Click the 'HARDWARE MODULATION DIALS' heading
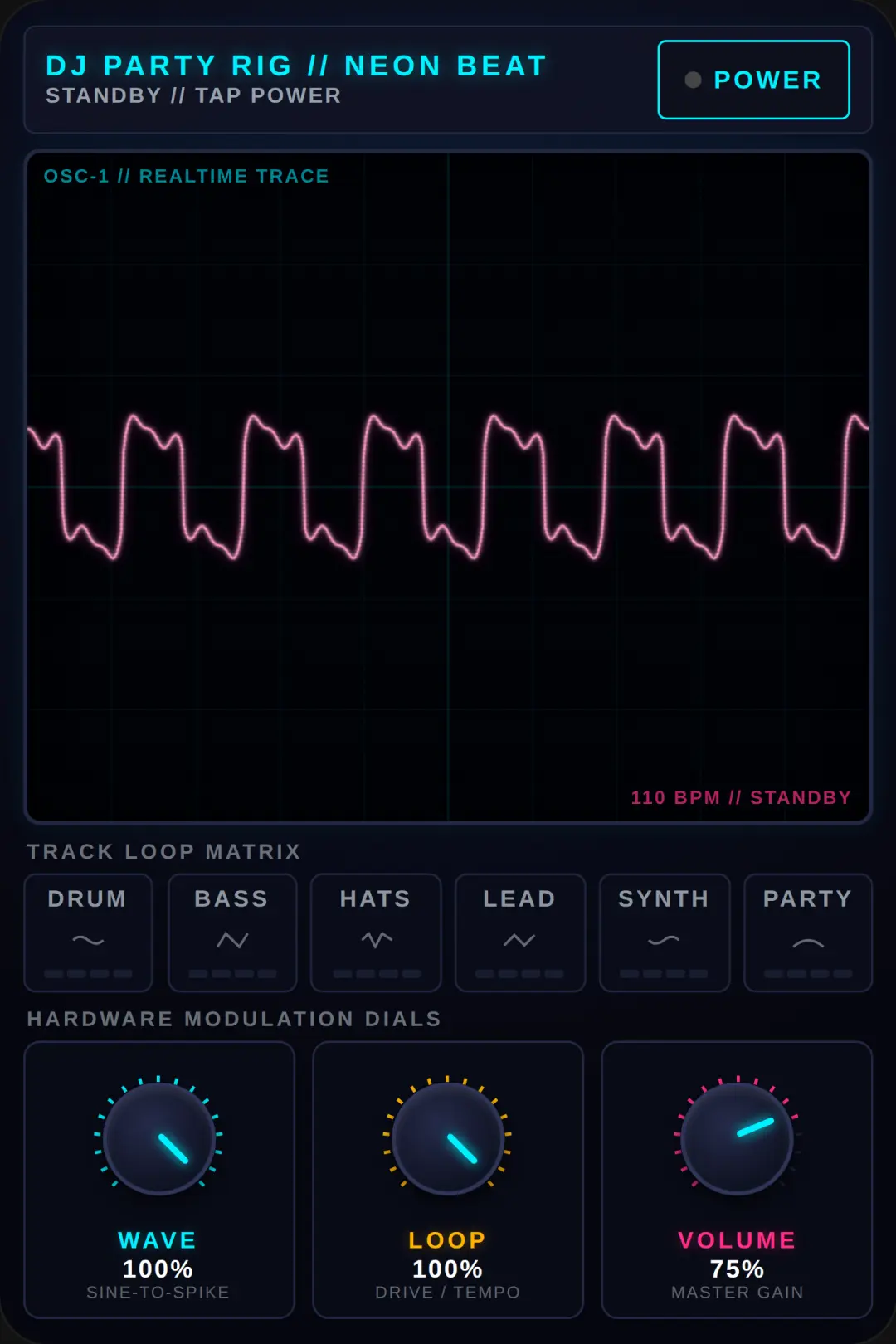Viewport: 896px width, 1344px height. coord(234,1019)
